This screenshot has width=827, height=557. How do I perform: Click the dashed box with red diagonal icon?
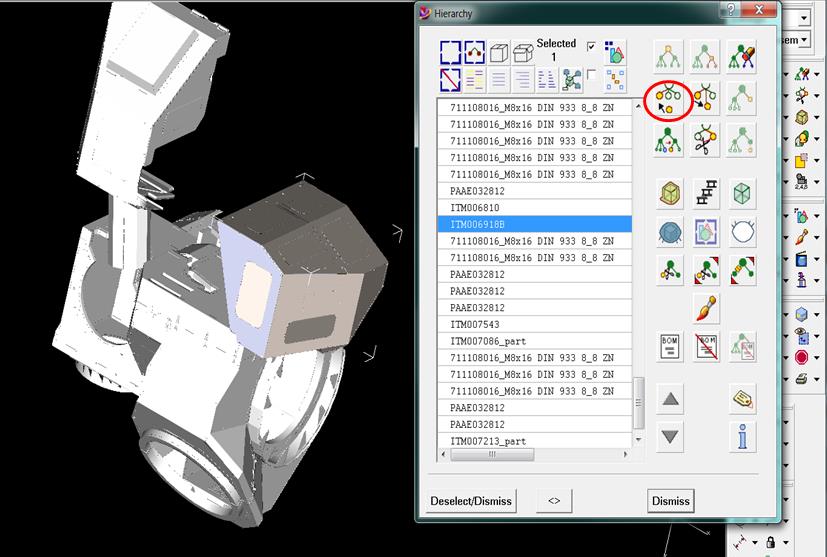click(x=450, y=80)
